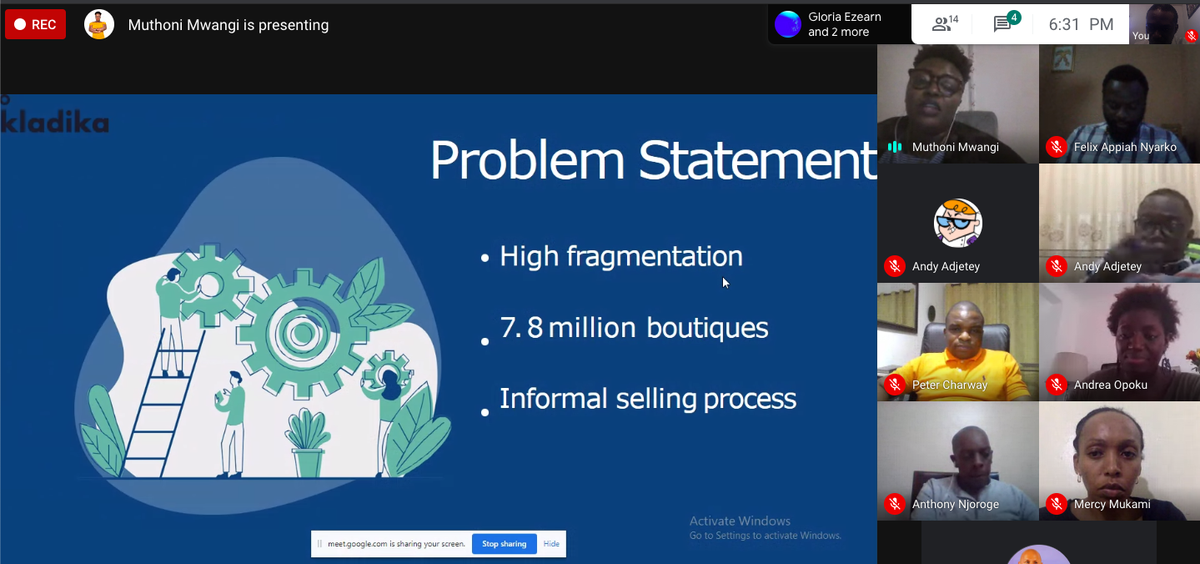Open the participants list icon showing 14
Viewport: 1200px width, 564px height.
coord(945,24)
